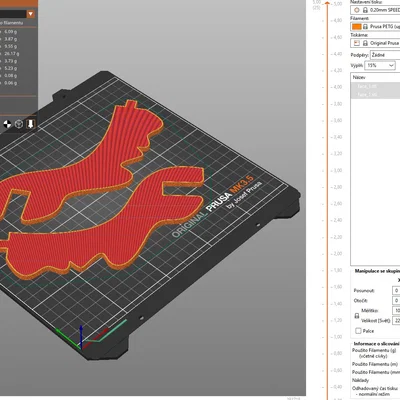400x400 pixels.
Task: Select the 3.73 g legend row
Action: (x=10, y=61)
